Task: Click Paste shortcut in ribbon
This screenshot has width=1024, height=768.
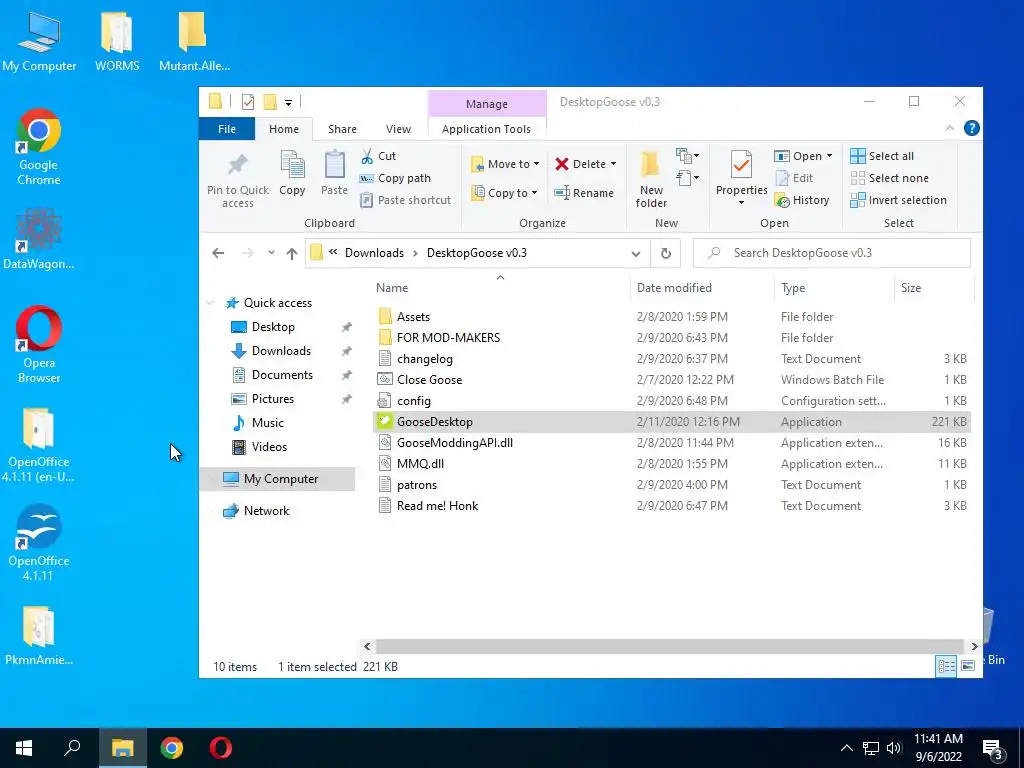Action: 406,200
